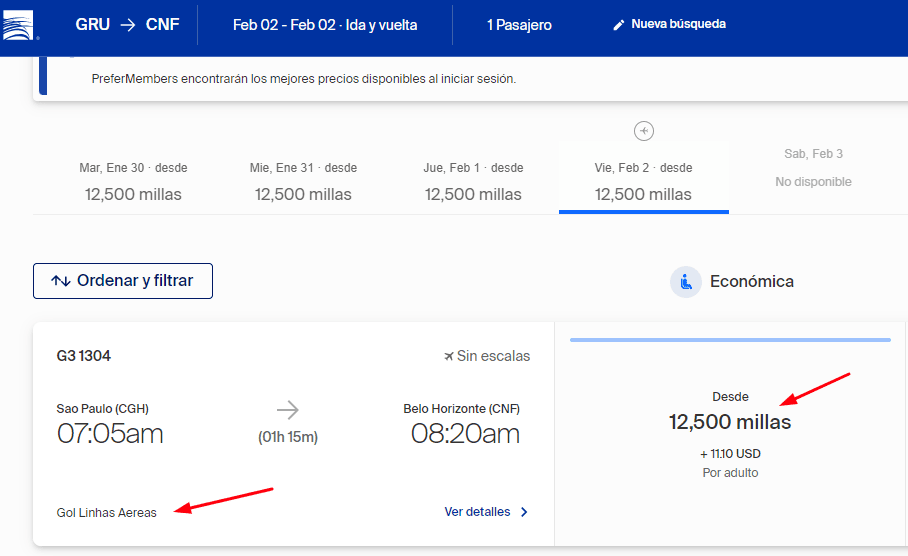This screenshot has height=556, width=908.
Task: Click the sort arrows icon
Action: [61, 281]
